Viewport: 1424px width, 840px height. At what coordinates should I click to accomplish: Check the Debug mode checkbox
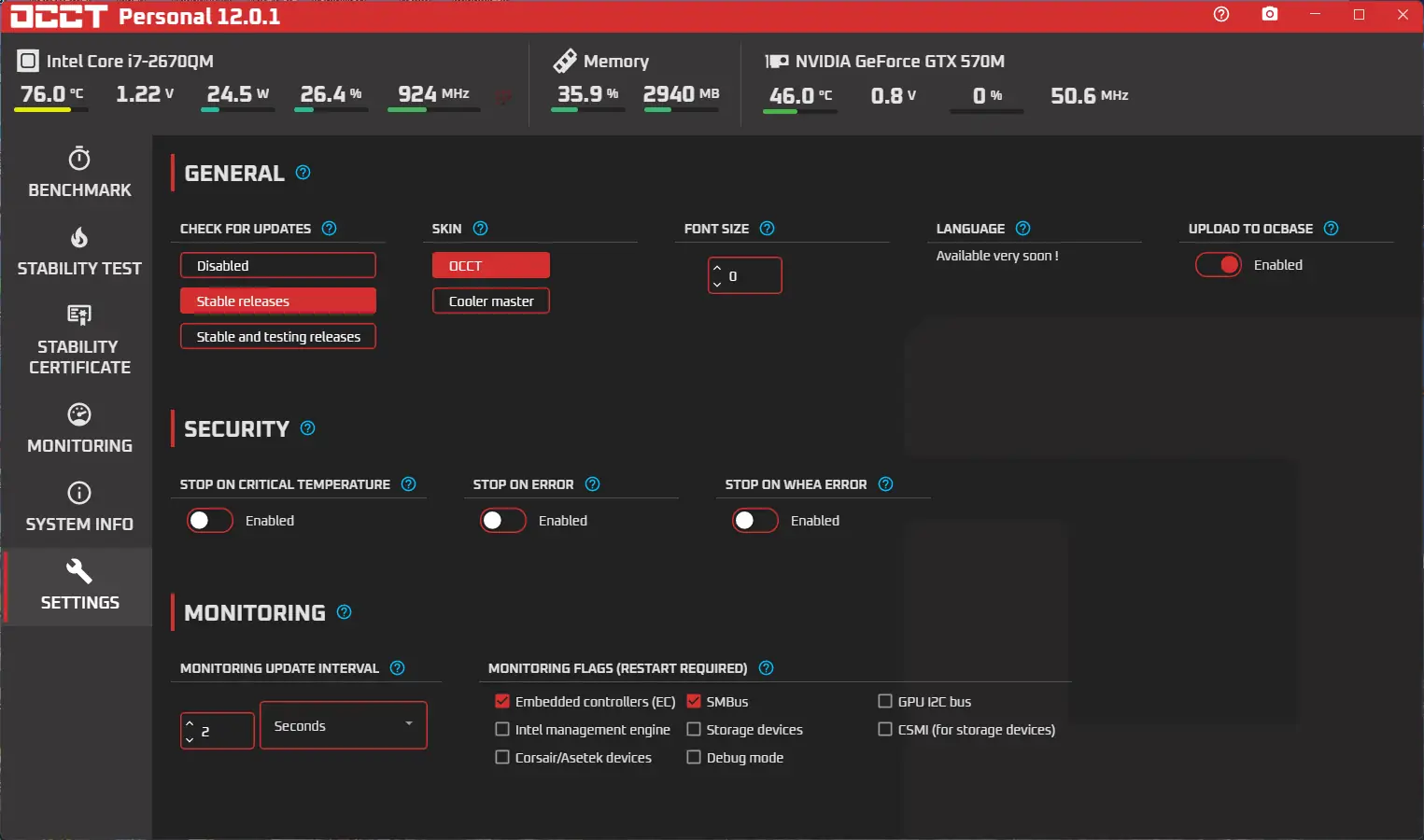[x=694, y=758]
